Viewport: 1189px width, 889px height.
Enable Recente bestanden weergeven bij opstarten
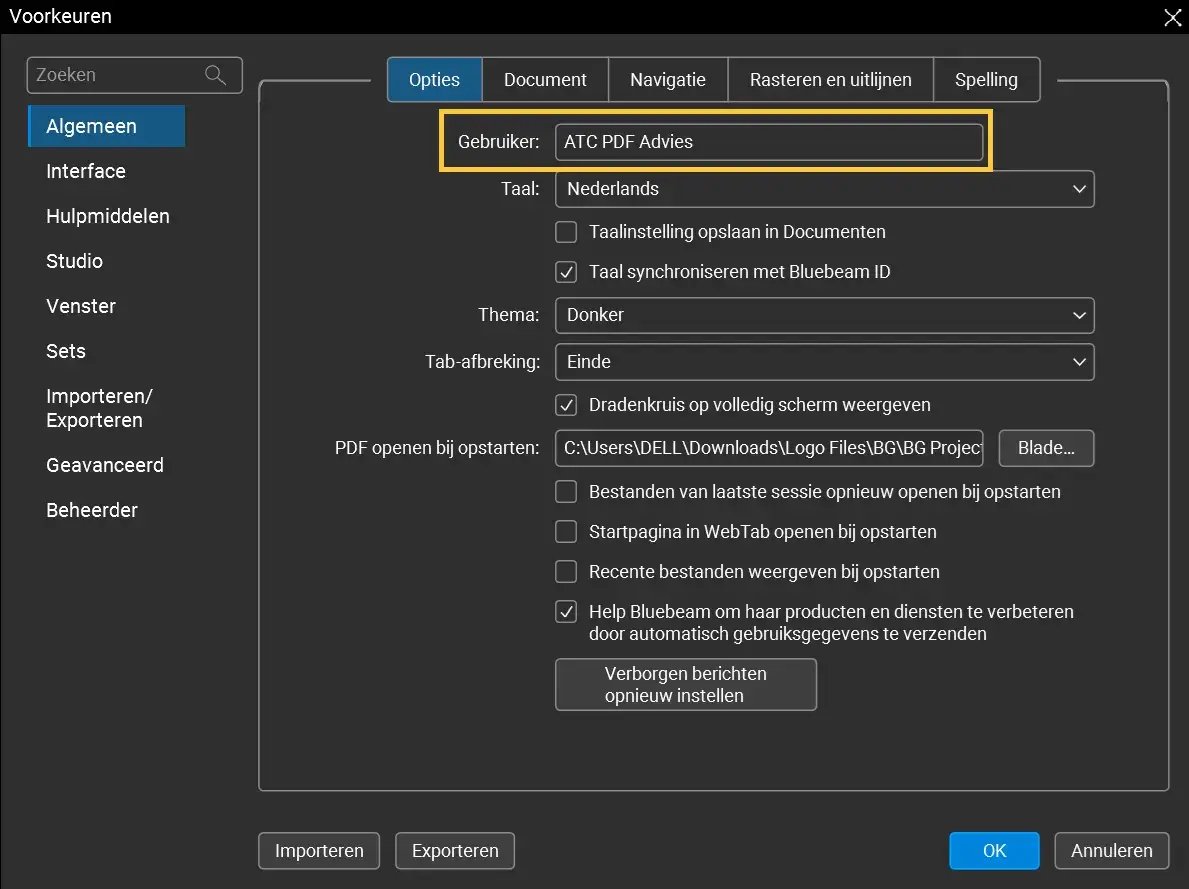pyautogui.click(x=566, y=572)
